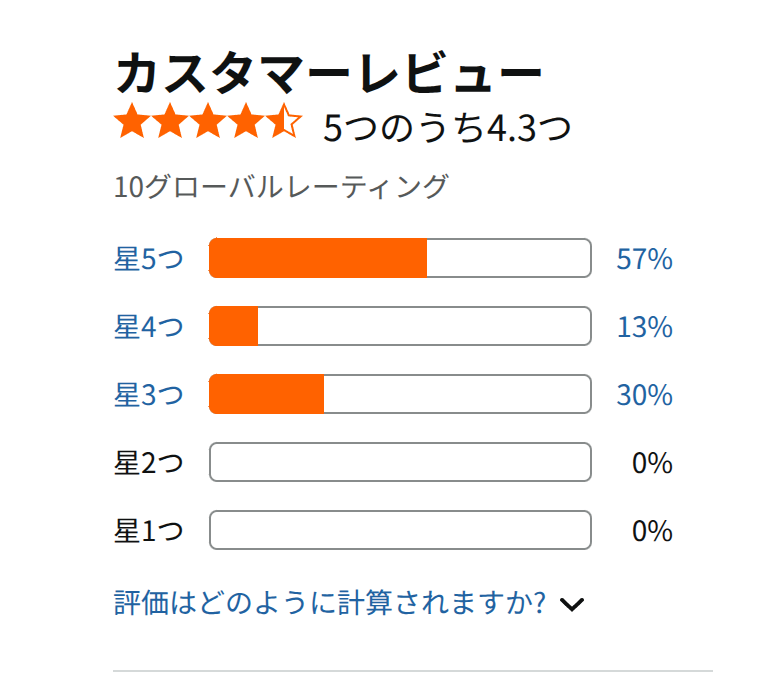Click the half-filled fifth star
Viewport: 775px width, 677px height.
pos(284,121)
